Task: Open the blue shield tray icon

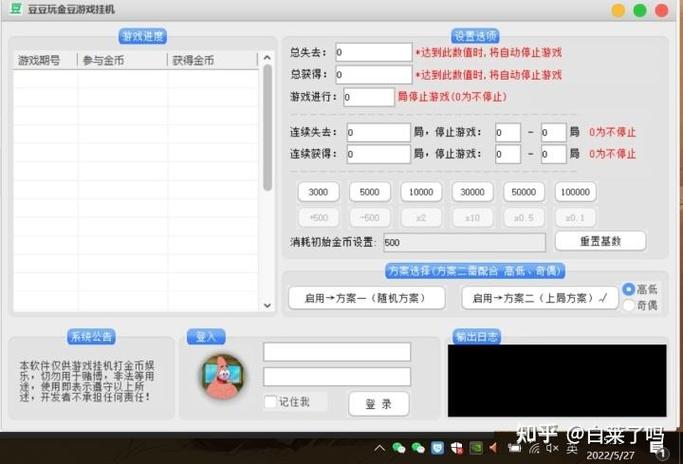Action: click(437, 447)
